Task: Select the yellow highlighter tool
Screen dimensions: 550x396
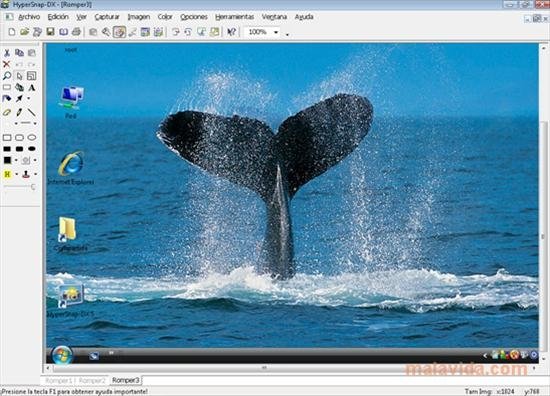Action: [x=7, y=174]
